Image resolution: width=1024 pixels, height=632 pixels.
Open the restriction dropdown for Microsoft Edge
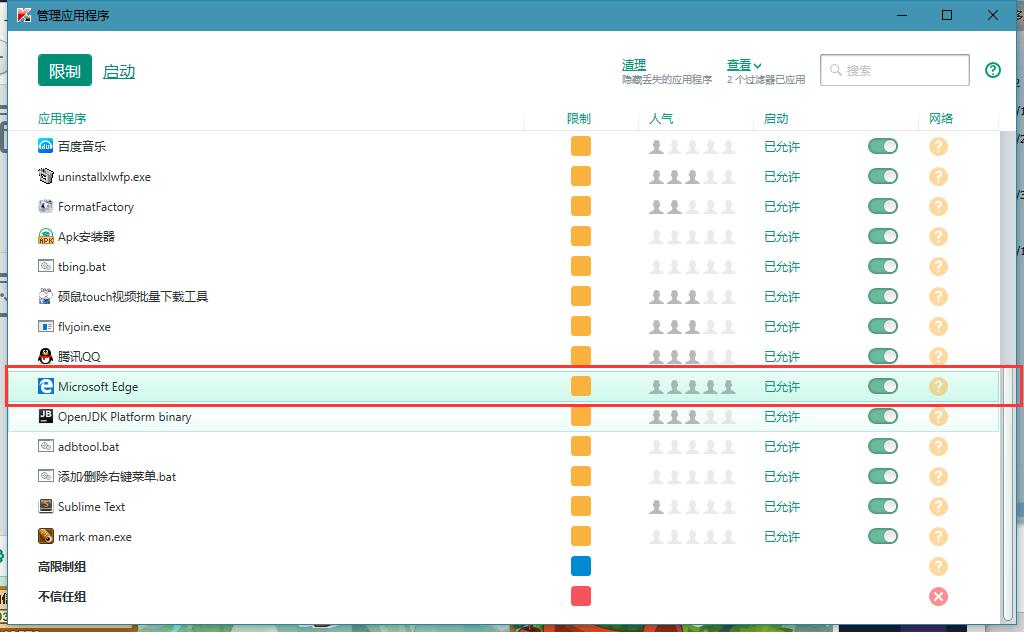click(581, 387)
